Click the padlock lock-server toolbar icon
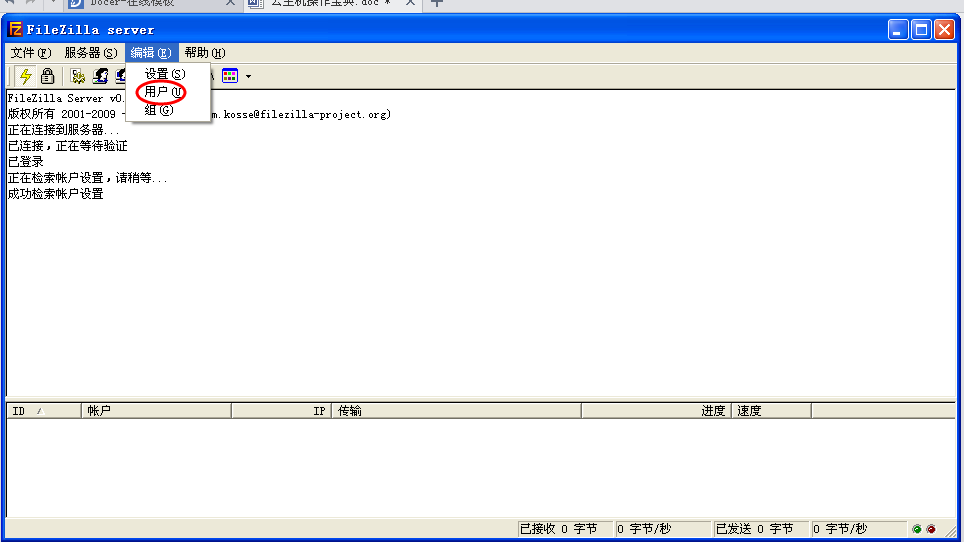Viewport: 964px width, 542px height. click(47, 76)
